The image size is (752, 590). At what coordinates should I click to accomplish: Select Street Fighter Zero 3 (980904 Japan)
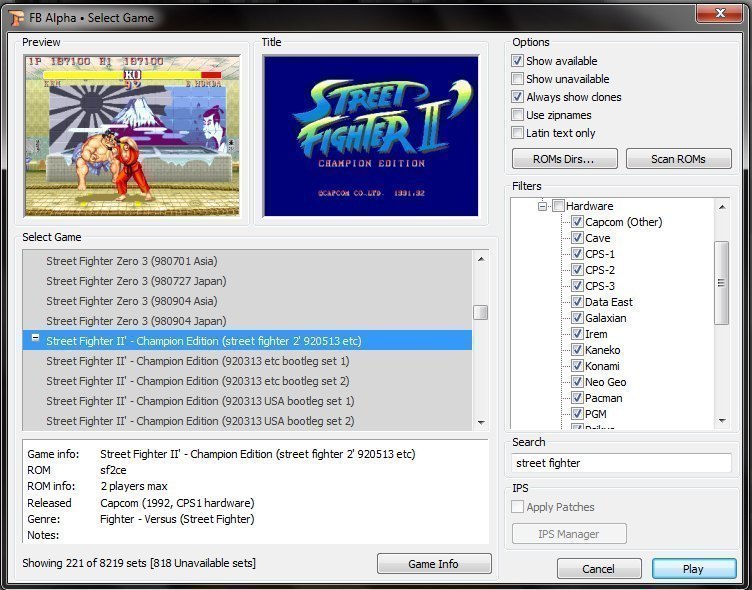[247, 321]
